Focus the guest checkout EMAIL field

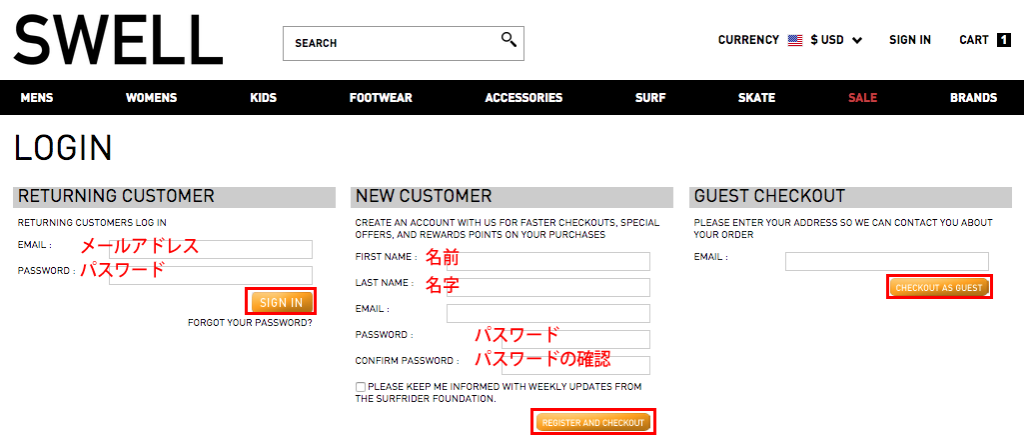pos(887,261)
